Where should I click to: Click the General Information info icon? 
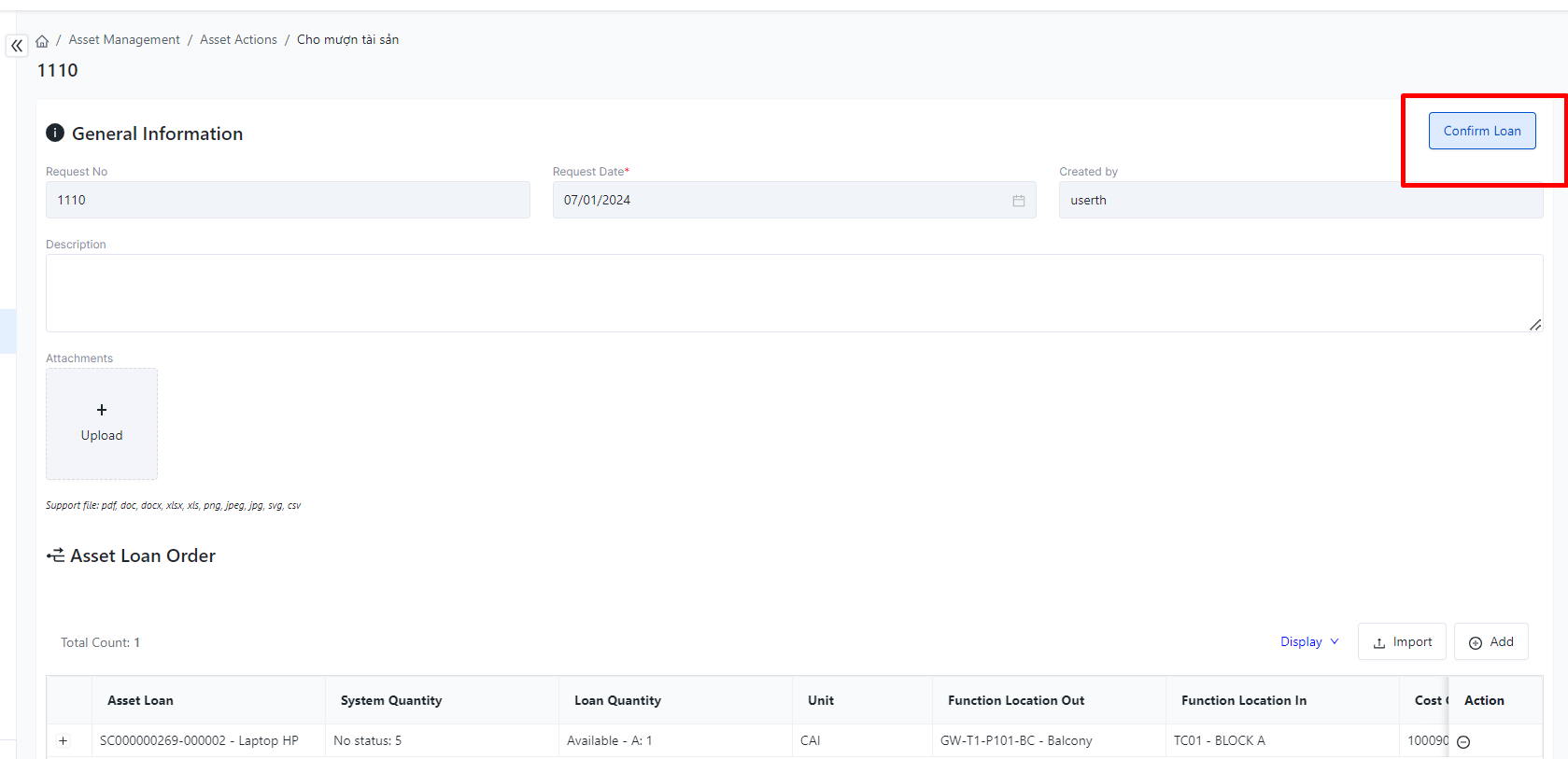click(55, 134)
